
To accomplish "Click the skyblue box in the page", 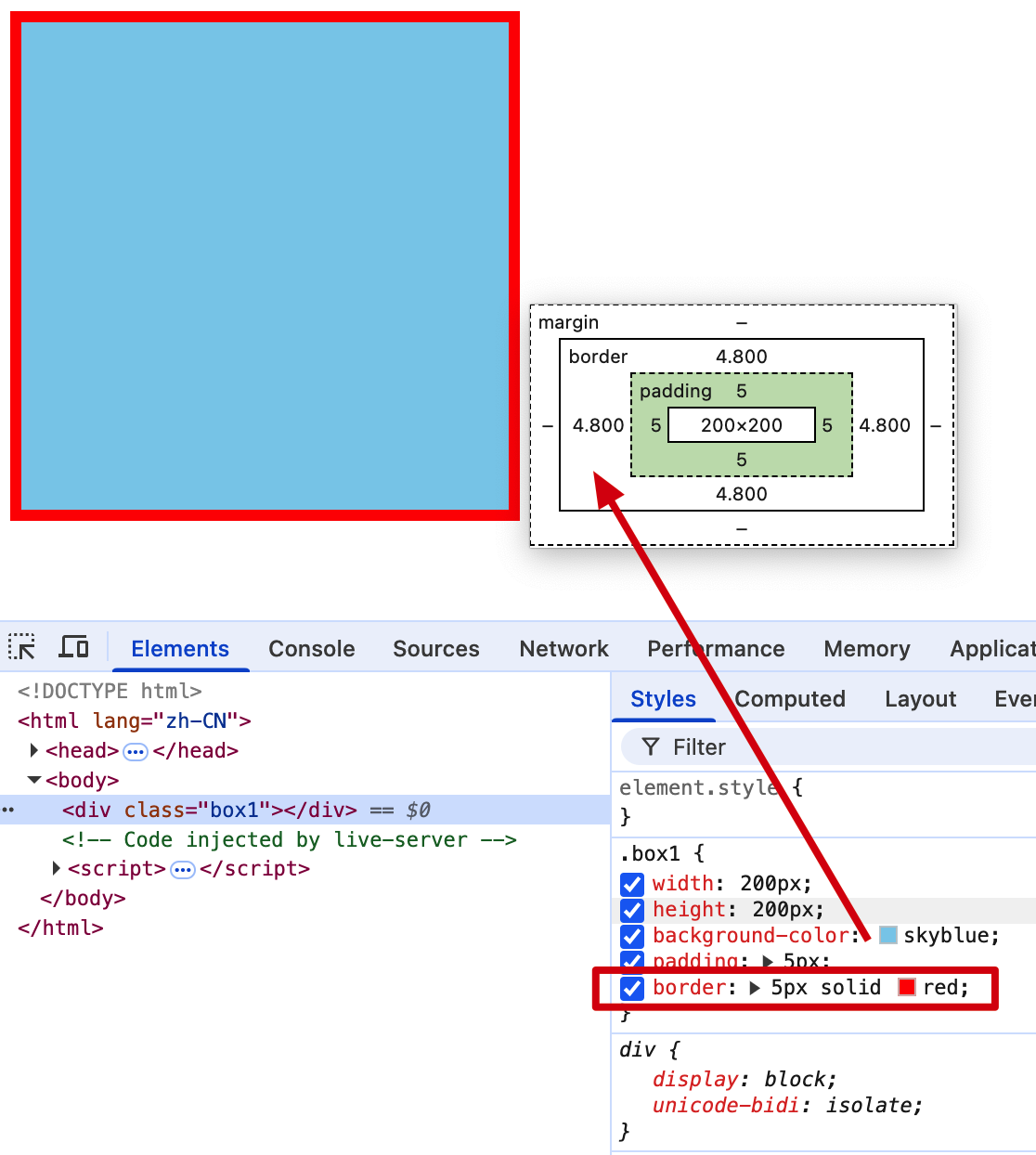I will tap(265, 266).
